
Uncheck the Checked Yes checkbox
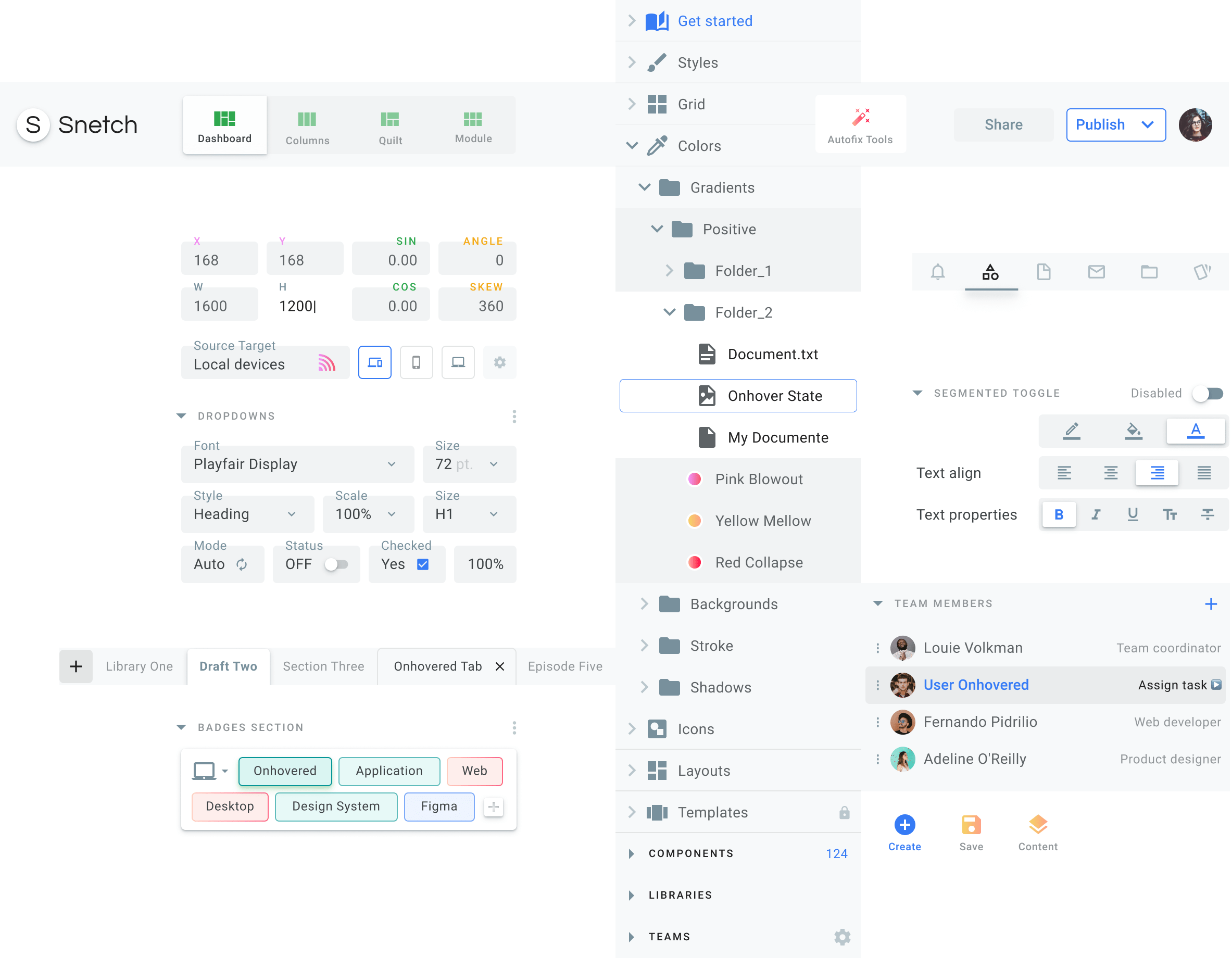(422, 564)
